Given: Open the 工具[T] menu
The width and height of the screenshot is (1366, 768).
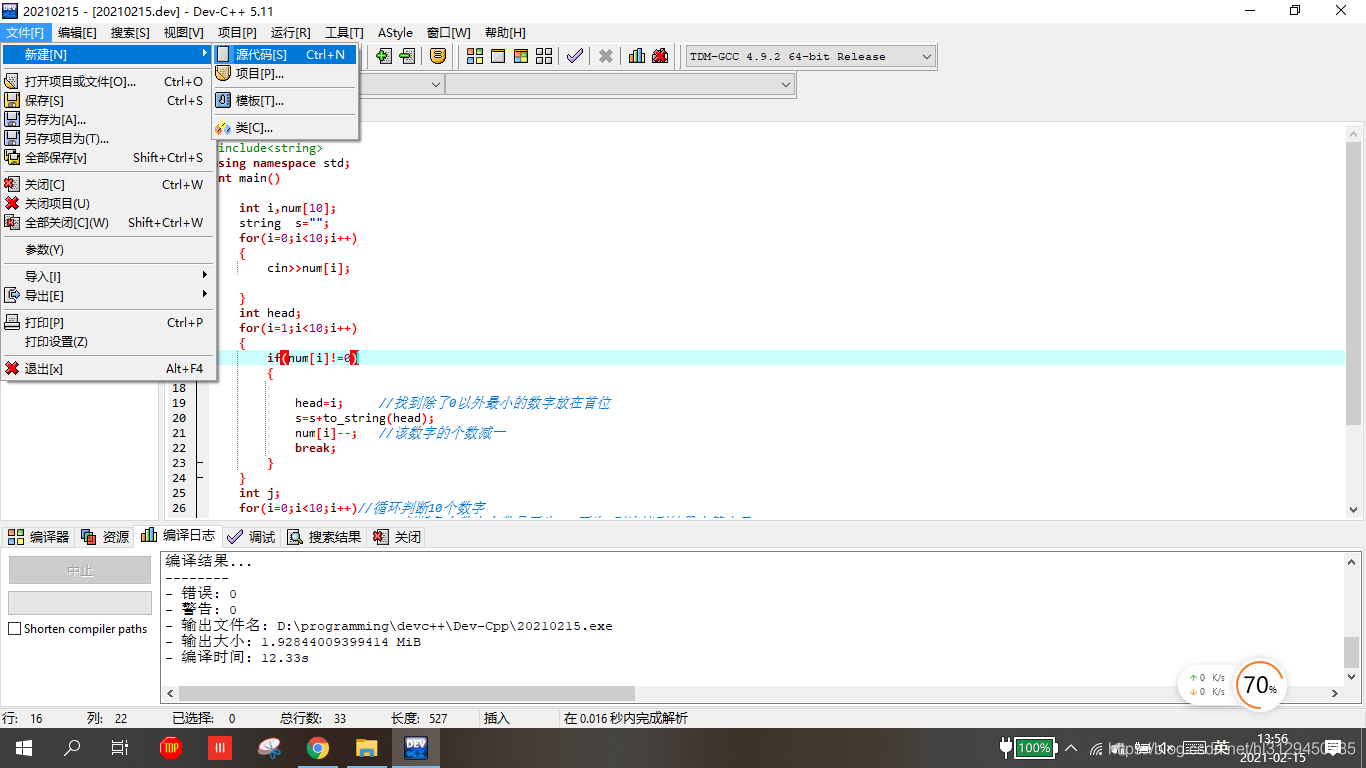Looking at the screenshot, I should pyautogui.click(x=344, y=33).
